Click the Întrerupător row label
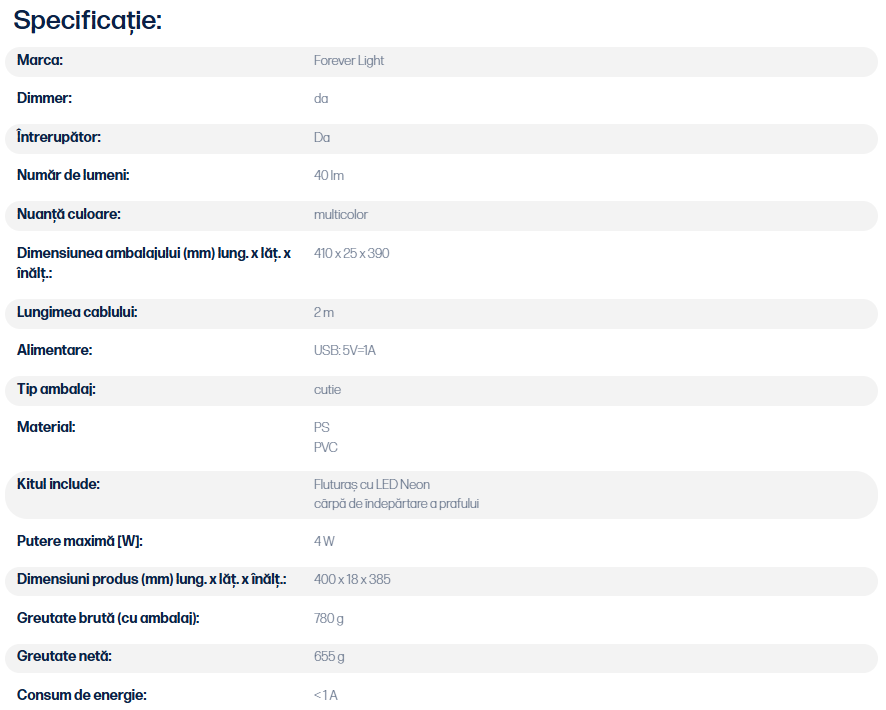This screenshot has width=886, height=710. 59,137
